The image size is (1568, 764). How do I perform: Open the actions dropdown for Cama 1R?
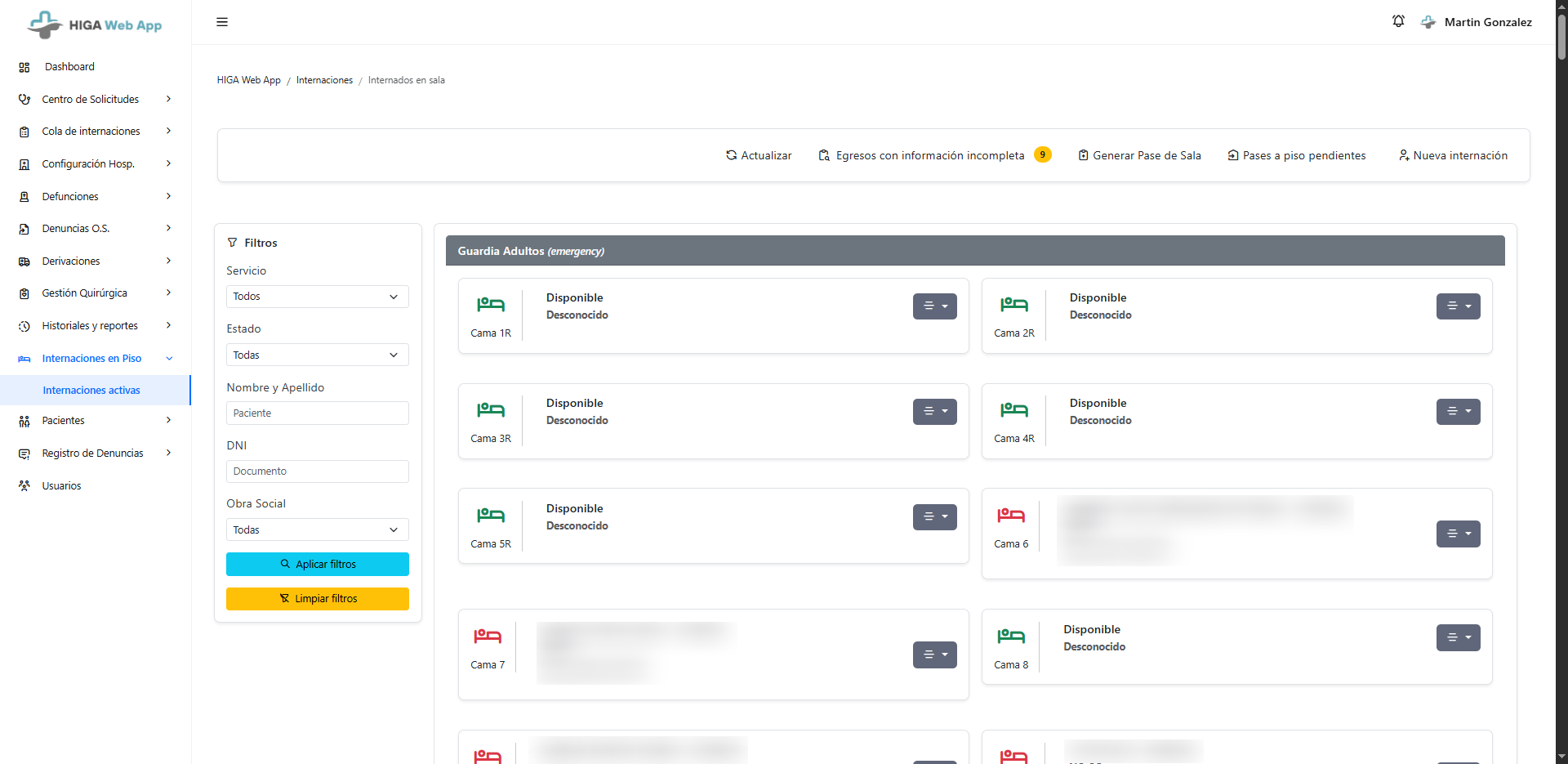935,306
